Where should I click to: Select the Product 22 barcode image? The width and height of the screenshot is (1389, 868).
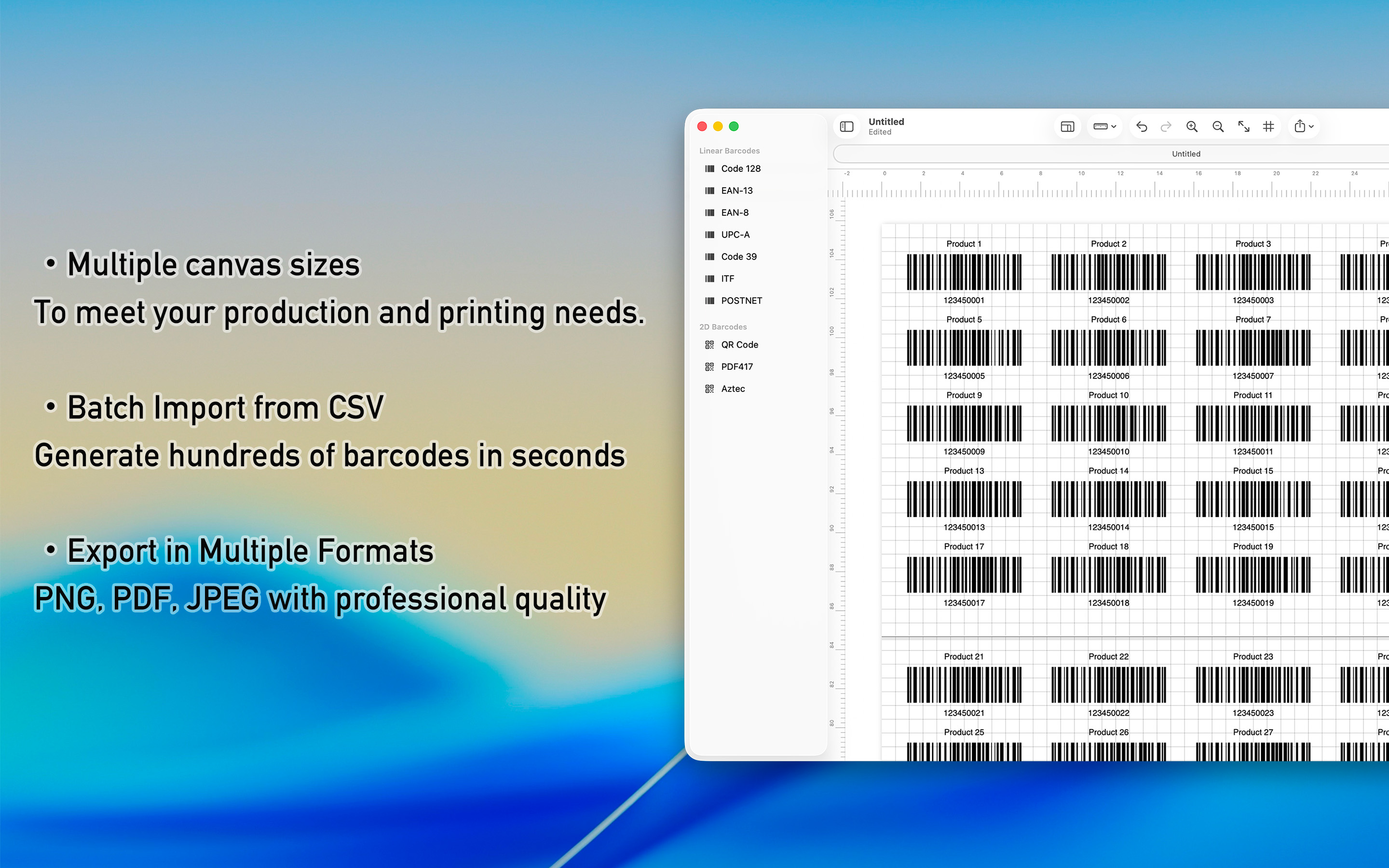[x=1109, y=685]
